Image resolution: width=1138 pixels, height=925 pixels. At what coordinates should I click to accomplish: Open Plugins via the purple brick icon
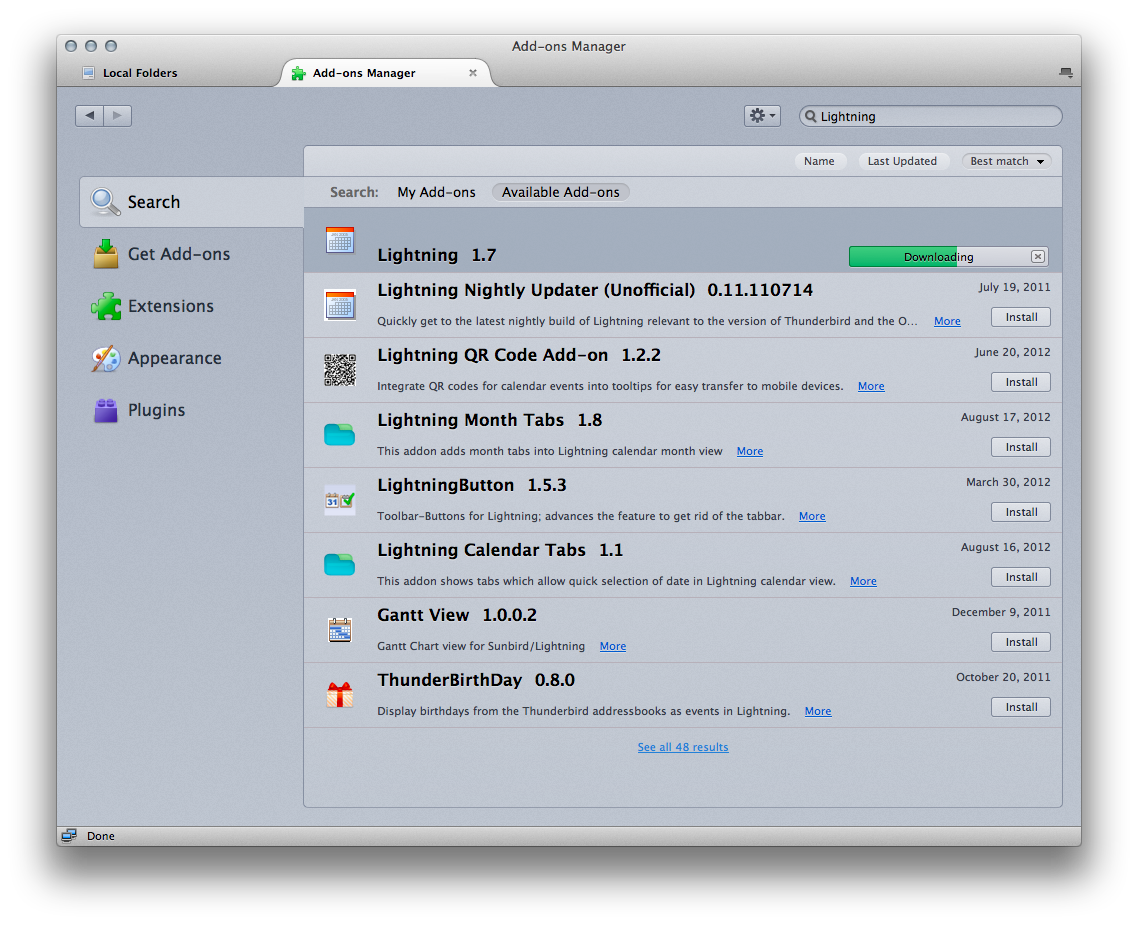tap(106, 410)
